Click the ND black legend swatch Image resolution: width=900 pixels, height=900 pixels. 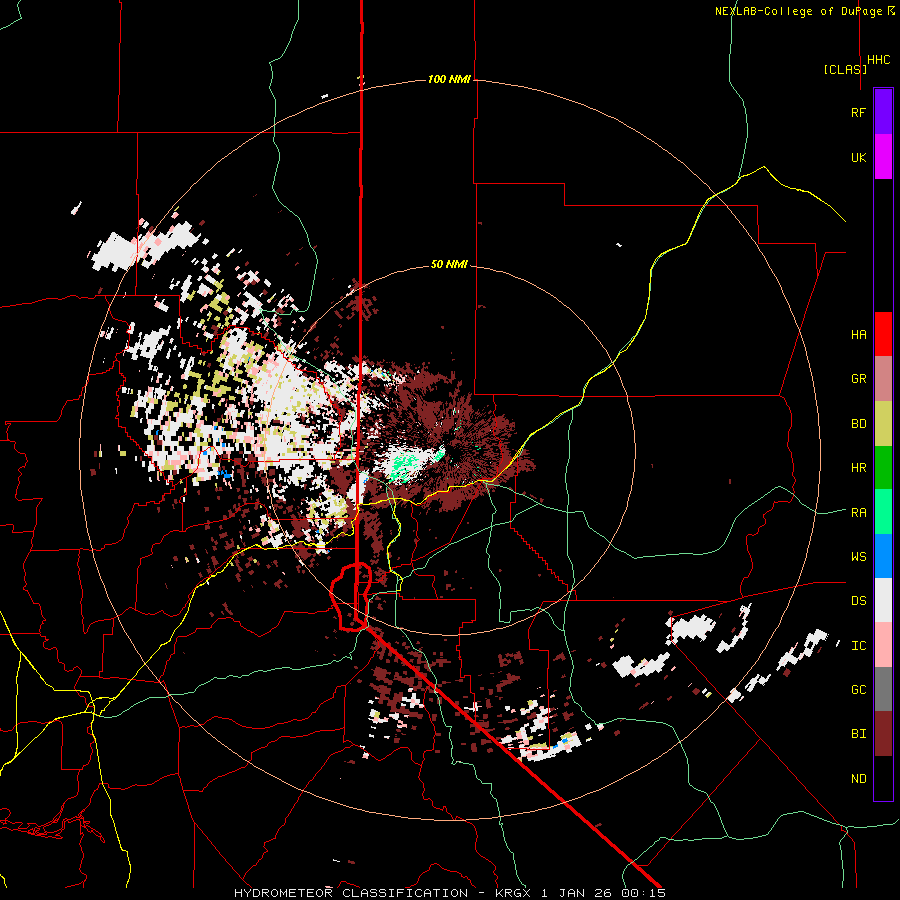click(883, 778)
